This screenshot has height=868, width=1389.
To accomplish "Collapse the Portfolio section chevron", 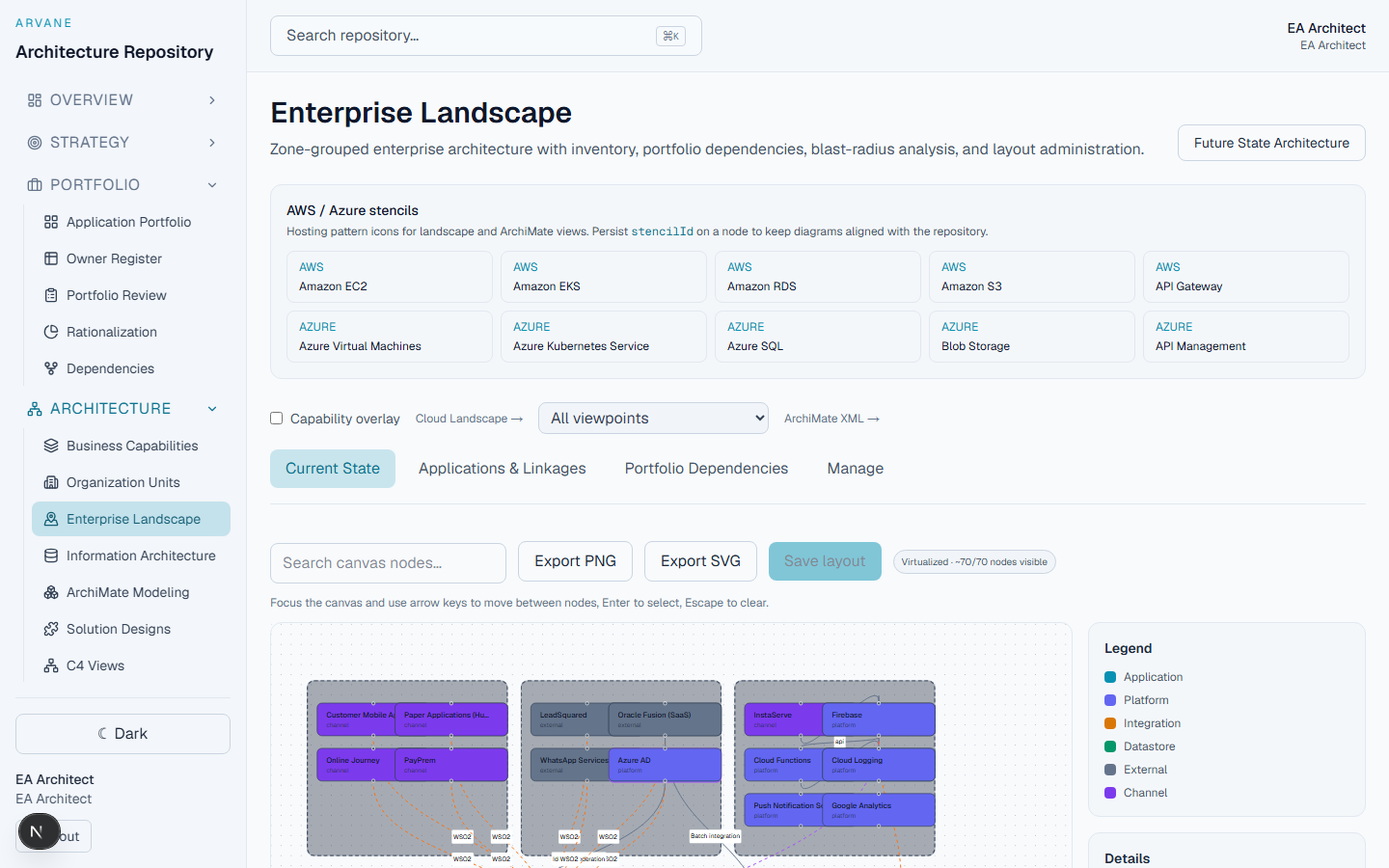I will coord(212,185).
